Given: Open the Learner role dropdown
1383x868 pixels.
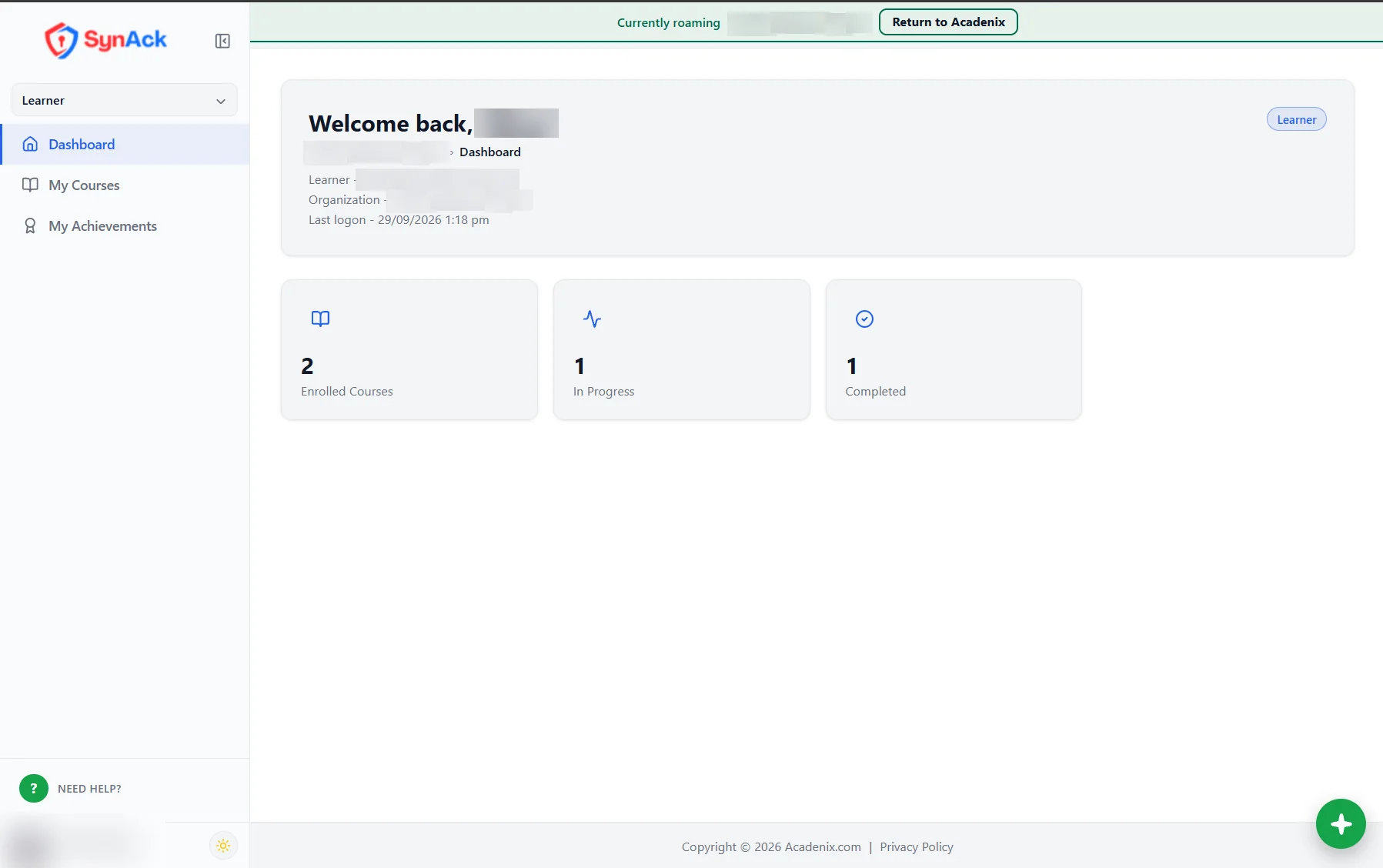Looking at the screenshot, I should tap(124, 100).
